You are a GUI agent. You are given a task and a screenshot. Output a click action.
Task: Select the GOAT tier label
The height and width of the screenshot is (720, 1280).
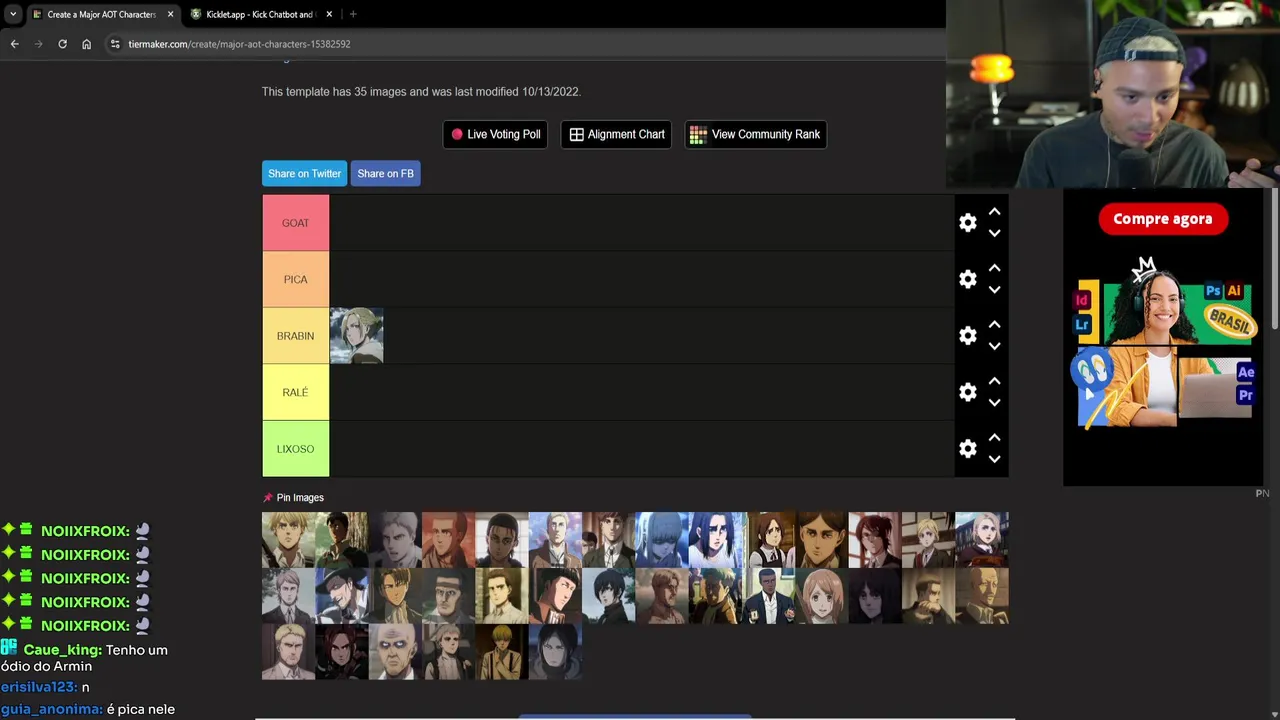pyautogui.click(x=295, y=223)
